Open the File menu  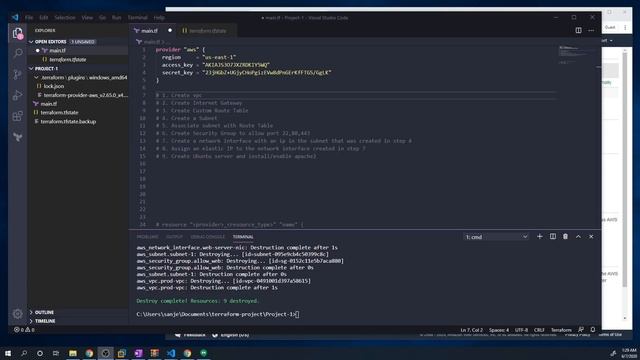(29, 18)
